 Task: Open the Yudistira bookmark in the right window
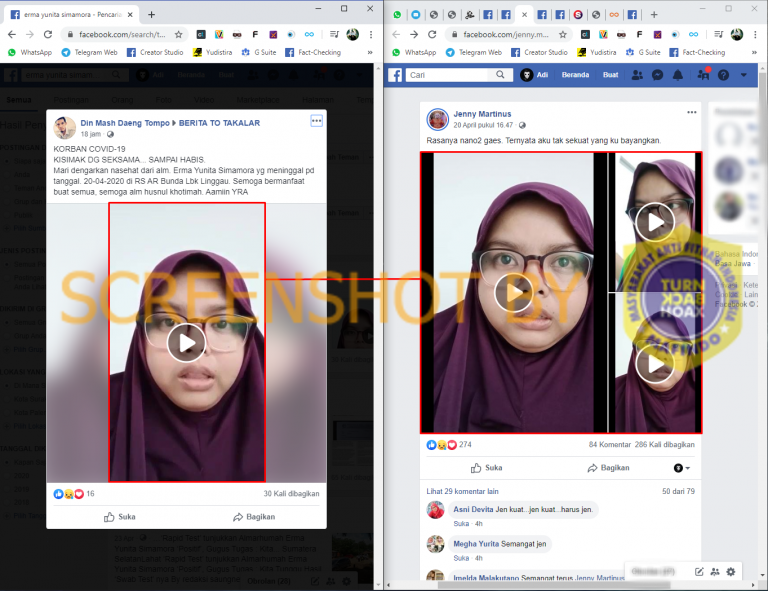597,52
